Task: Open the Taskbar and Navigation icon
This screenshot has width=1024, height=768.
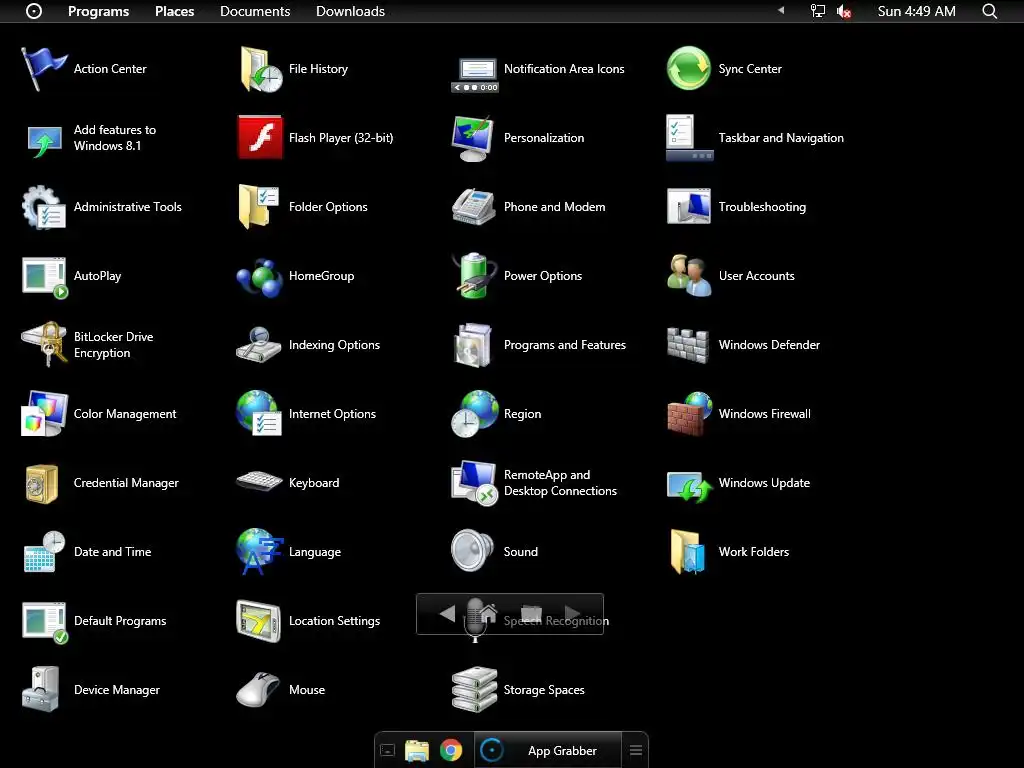Action: pyautogui.click(x=689, y=138)
